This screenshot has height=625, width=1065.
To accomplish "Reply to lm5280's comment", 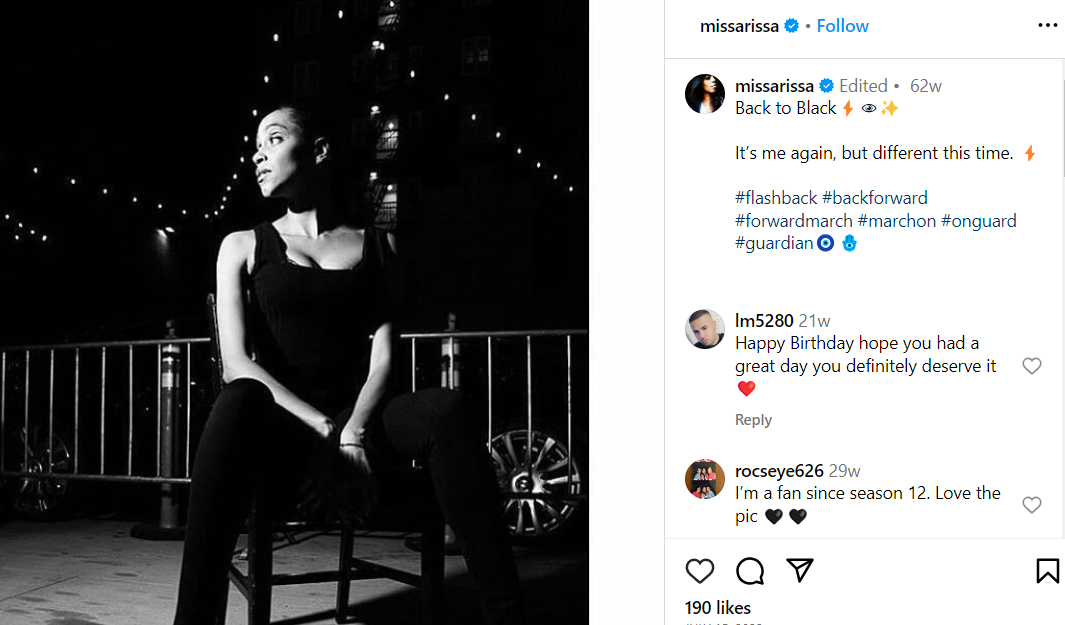I will click(x=753, y=420).
